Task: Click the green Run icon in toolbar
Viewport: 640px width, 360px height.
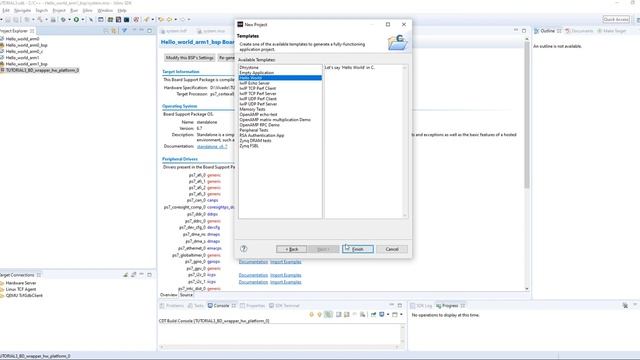Action: [x=76, y=20]
